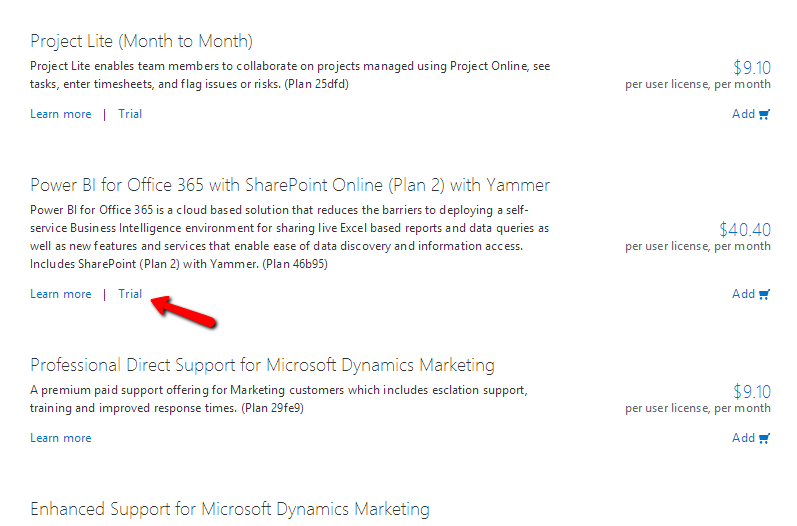
Task: Open Learn more for Project Lite
Action: pyautogui.click(x=60, y=114)
